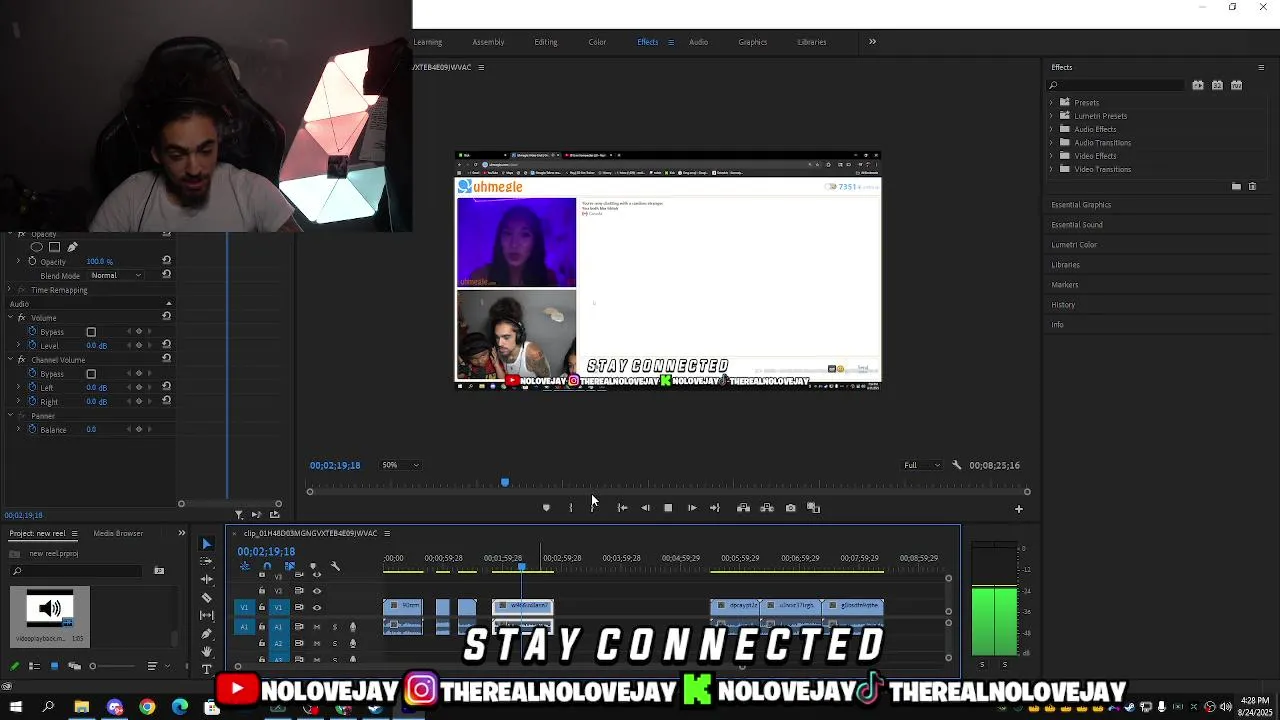Image resolution: width=1280 pixels, height=720 pixels.
Task: Select the Selection tool arrow
Action: (207, 544)
